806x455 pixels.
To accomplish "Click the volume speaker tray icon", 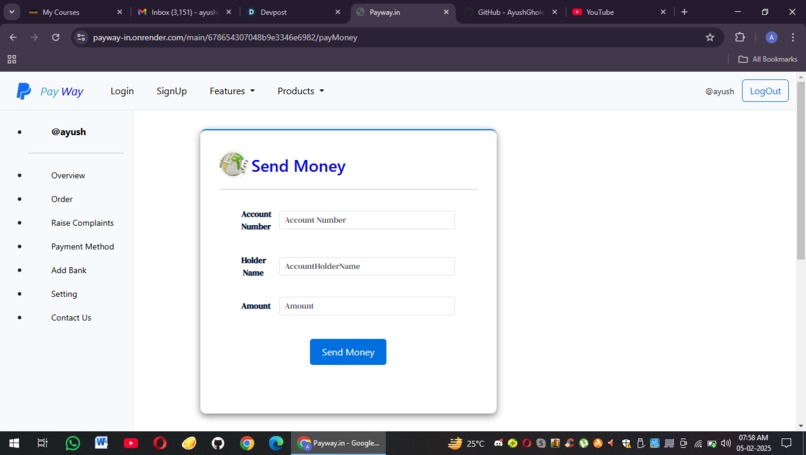I will coord(725,443).
